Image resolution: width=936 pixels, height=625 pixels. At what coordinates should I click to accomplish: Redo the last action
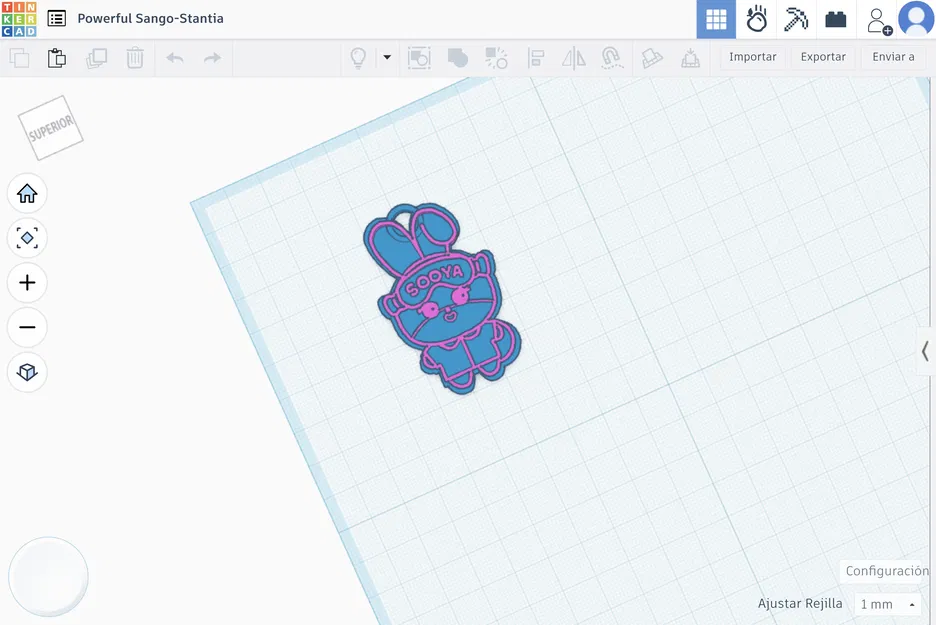[x=213, y=58]
